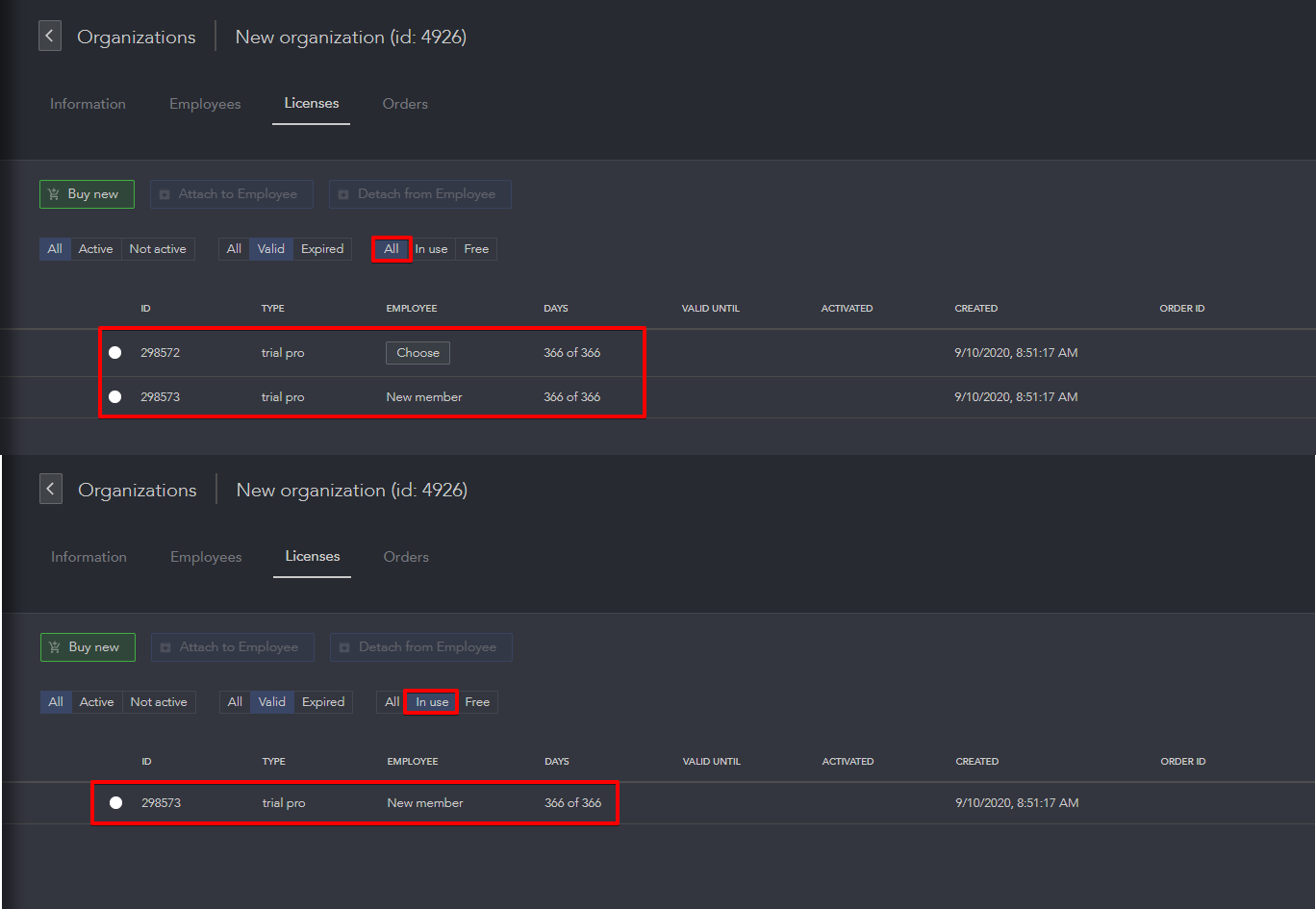Switch to the Information tab
Viewport: 1316px width, 909px height.
(x=88, y=103)
